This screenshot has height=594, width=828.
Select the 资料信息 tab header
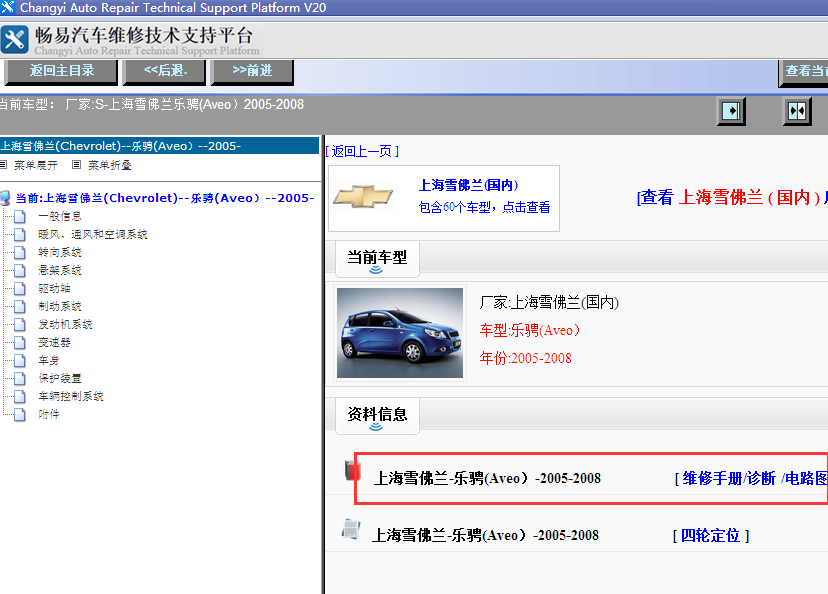point(377,416)
